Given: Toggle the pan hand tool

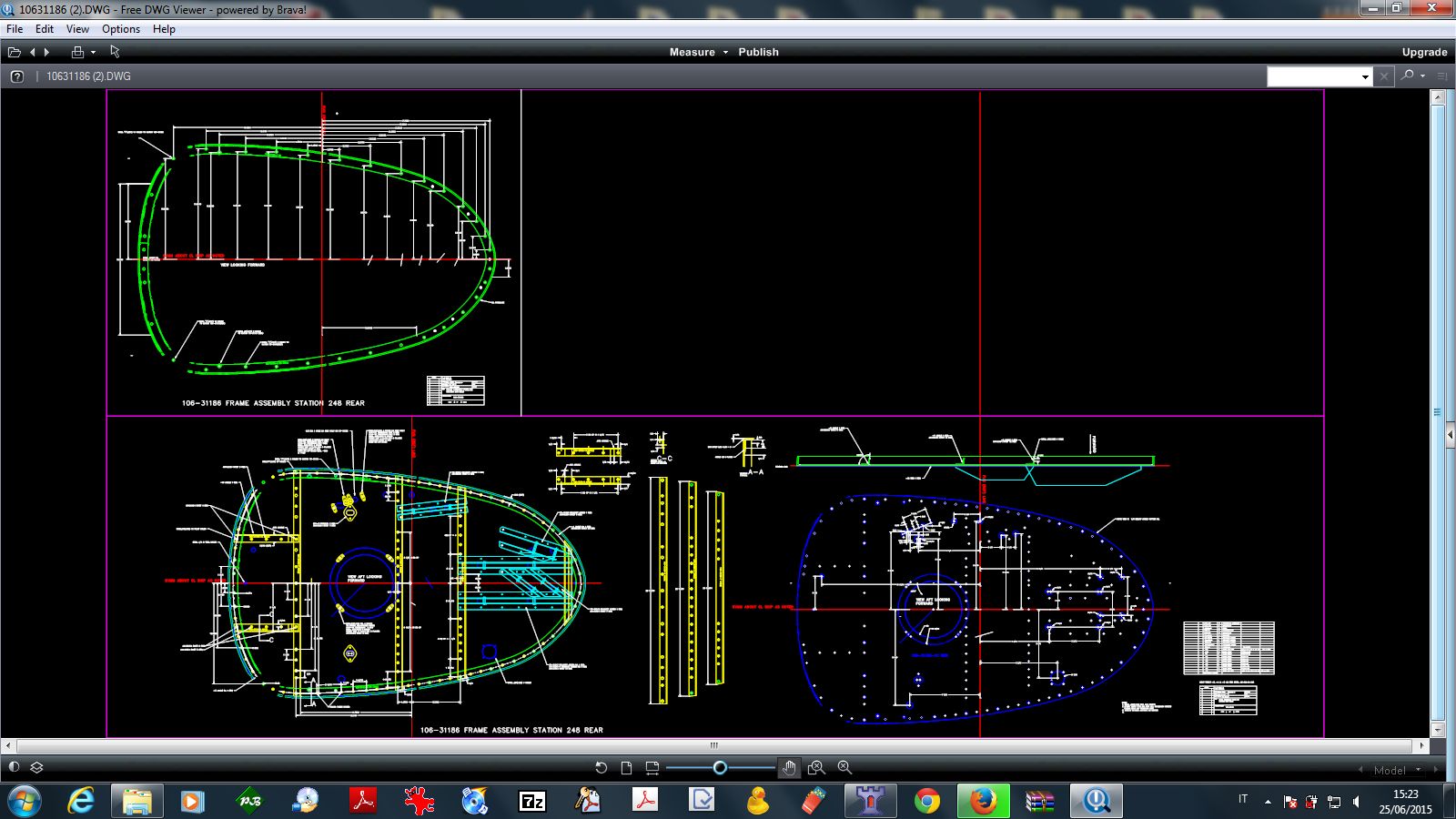Looking at the screenshot, I should (x=789, y=767).
